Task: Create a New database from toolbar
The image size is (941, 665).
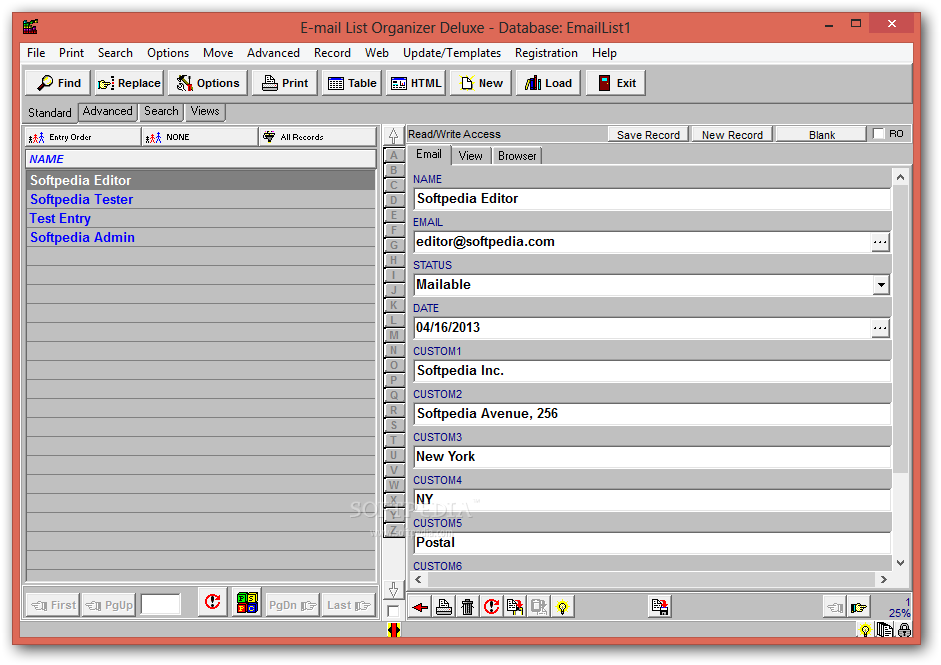Action: point(481,83)
